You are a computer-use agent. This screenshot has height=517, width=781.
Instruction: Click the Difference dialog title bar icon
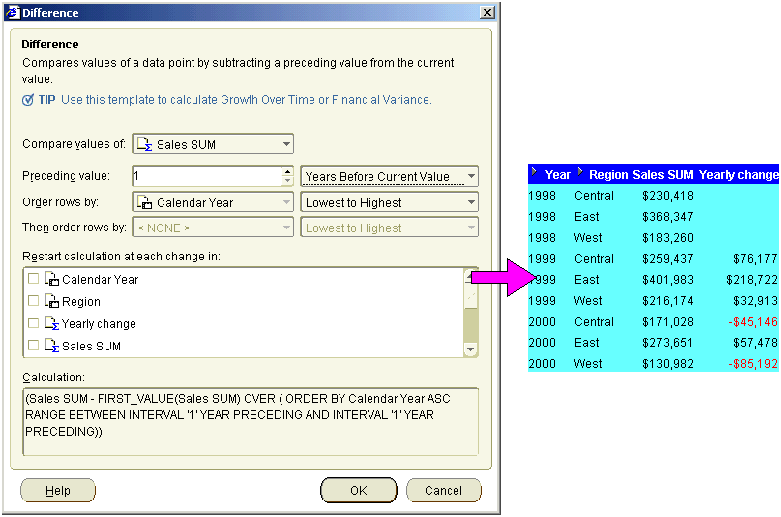(12, 12)
